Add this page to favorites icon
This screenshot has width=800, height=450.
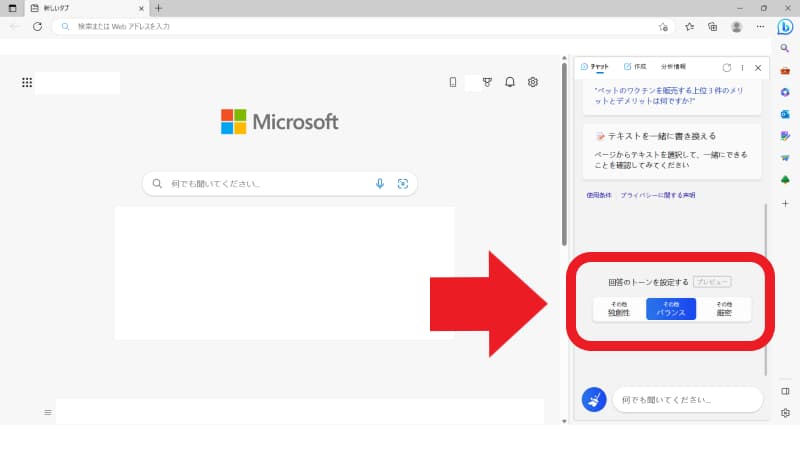[663, 27]
